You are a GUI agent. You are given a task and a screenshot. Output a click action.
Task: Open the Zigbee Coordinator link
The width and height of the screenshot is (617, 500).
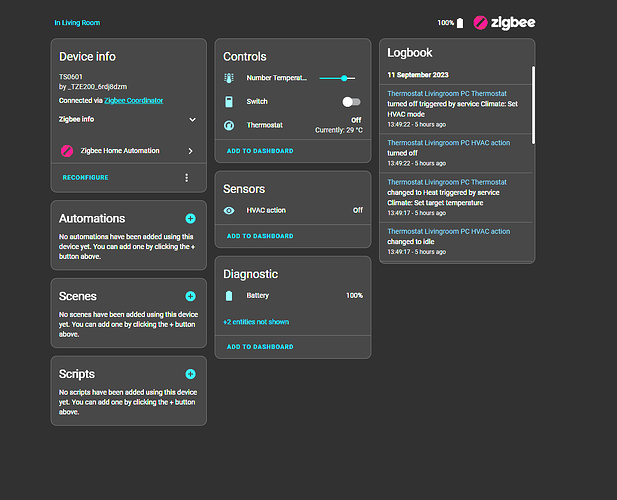(134, 101)
